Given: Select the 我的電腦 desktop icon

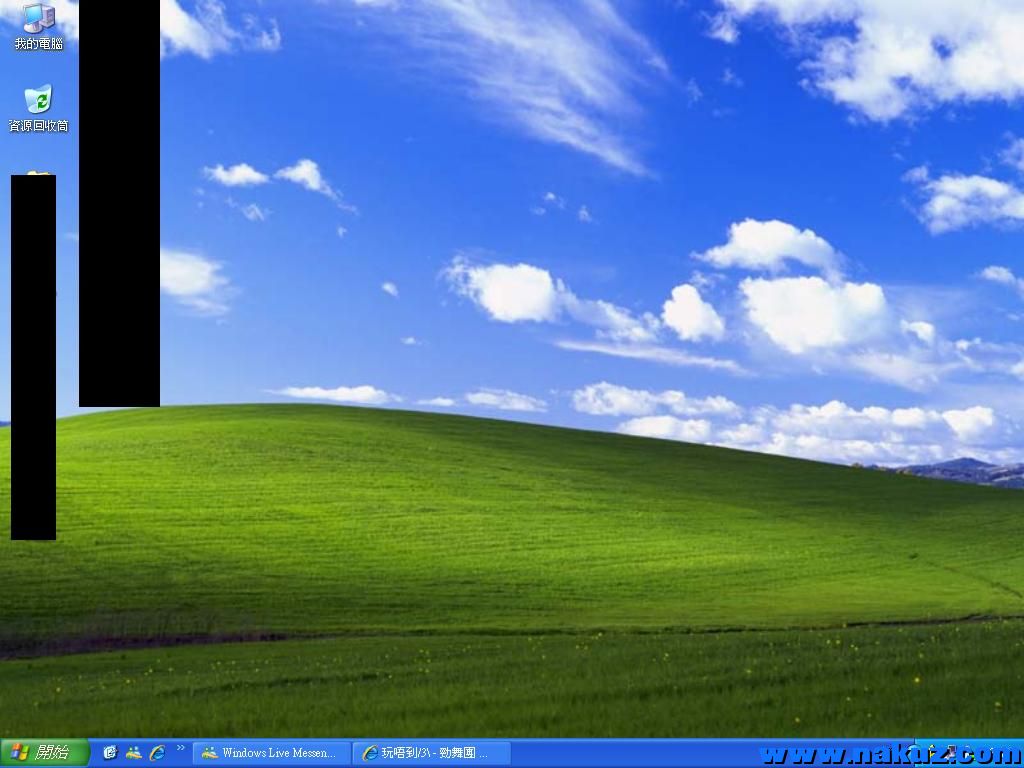Looking at the screenshot, I should [x=38, y=26].
